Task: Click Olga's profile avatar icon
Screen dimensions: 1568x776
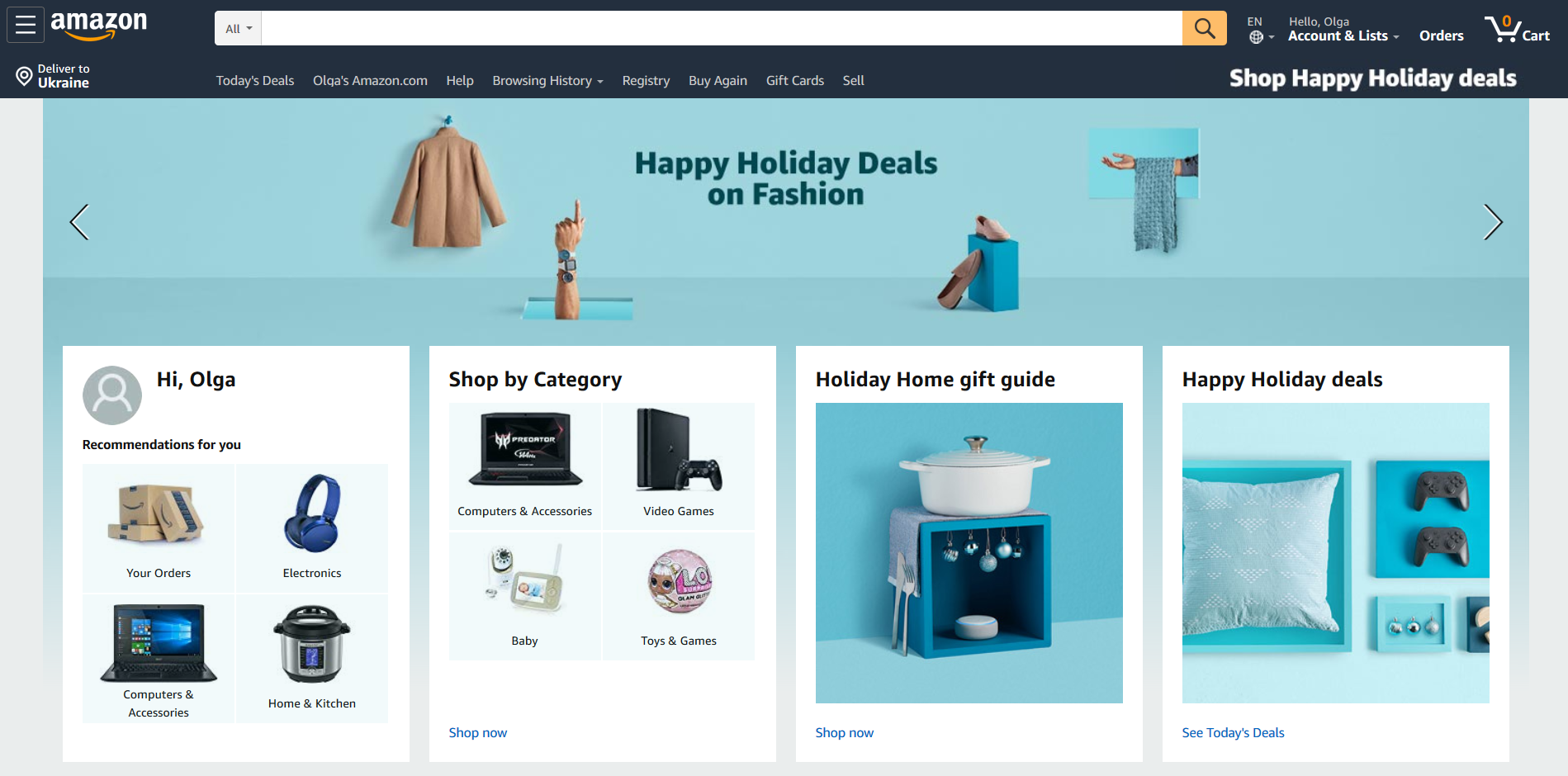Action: tap(112, 395)
